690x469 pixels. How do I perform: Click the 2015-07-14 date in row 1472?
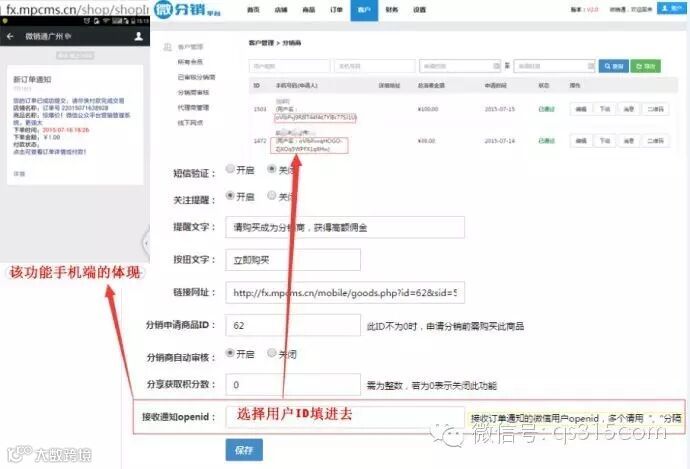coord(499,141)
